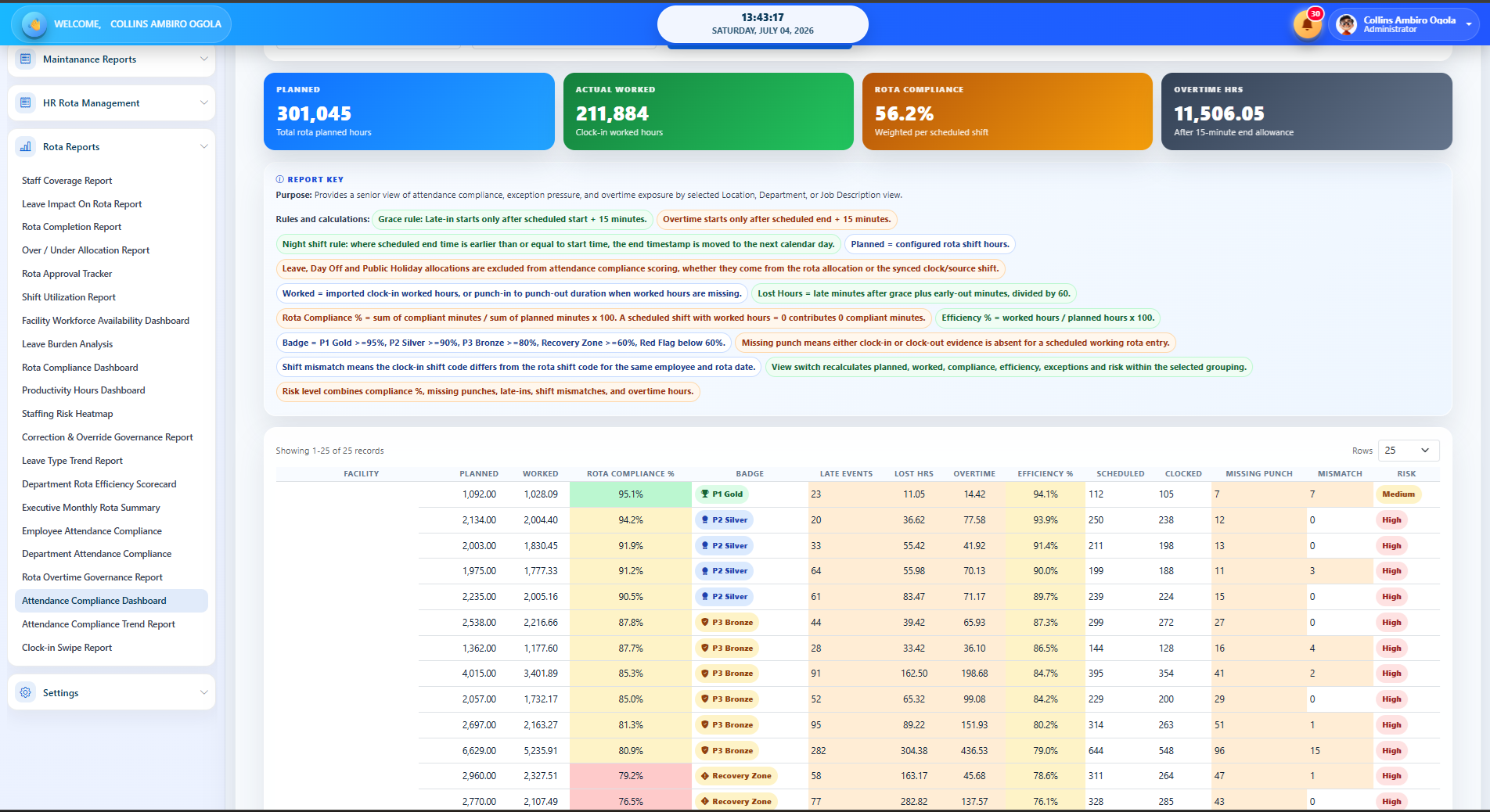This screenshot has width=1490, height=812.
Task: Open Clock-in Swipe Report
Action: point(67,648)
